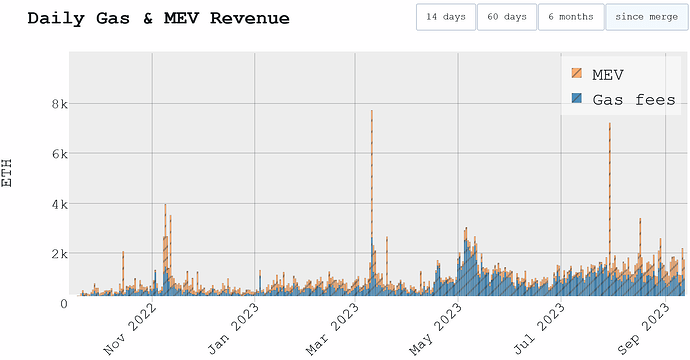Image resolution: width=690 pixels, height=360 pixels.
Task: Toggle the orange MEV legend swatch
Action: click(576, 73)
